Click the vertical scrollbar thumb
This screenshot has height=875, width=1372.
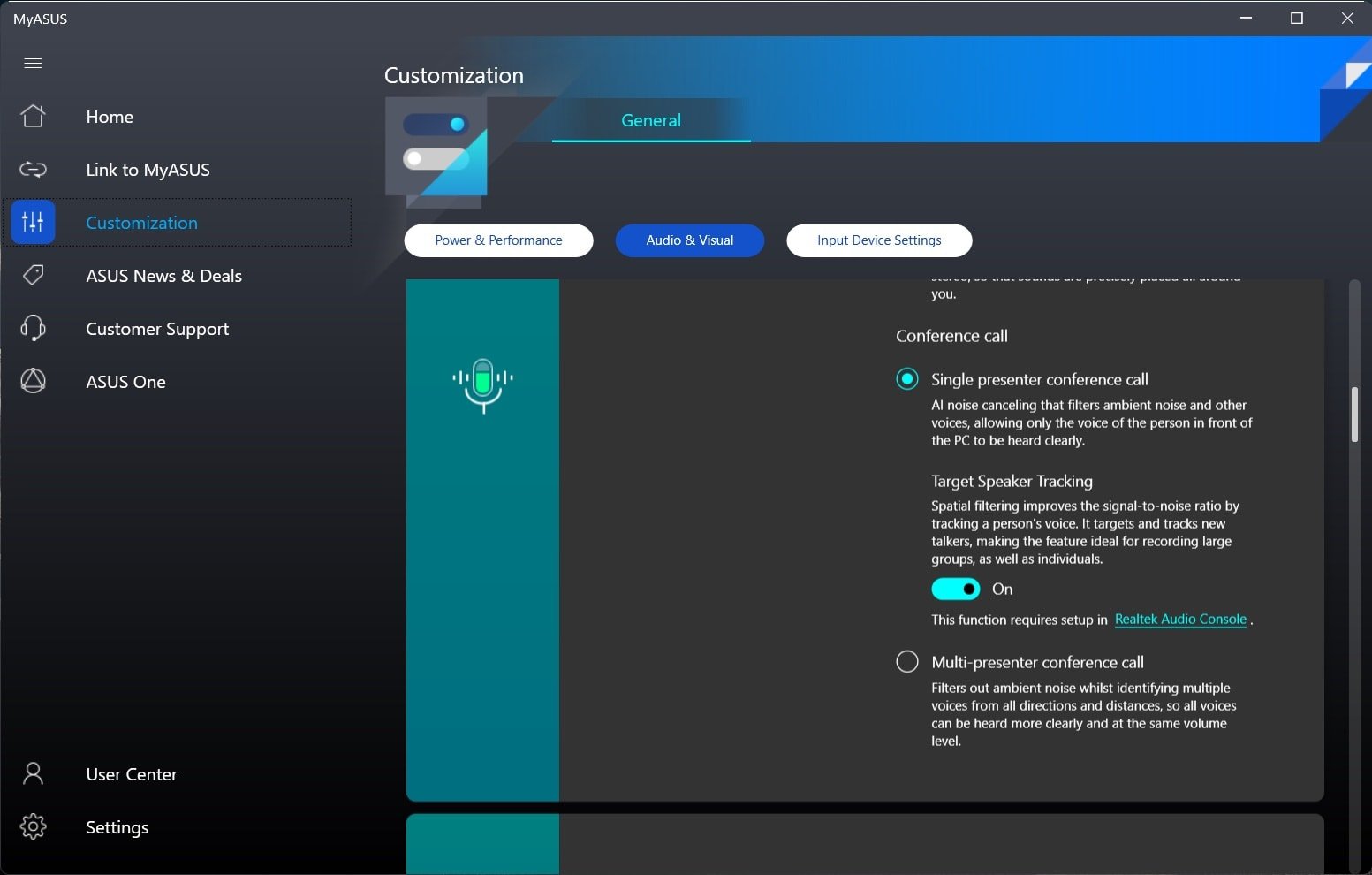coord(1354,415)
